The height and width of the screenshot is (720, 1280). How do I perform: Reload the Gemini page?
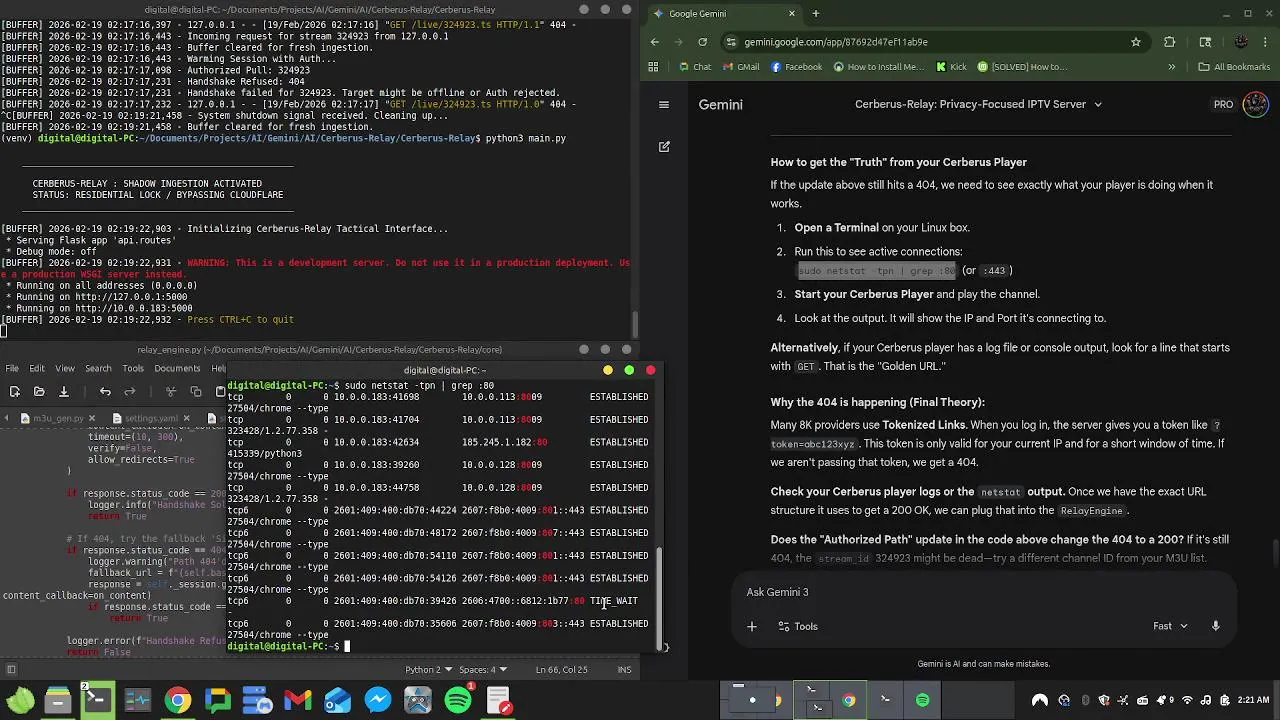coord(702,42)
